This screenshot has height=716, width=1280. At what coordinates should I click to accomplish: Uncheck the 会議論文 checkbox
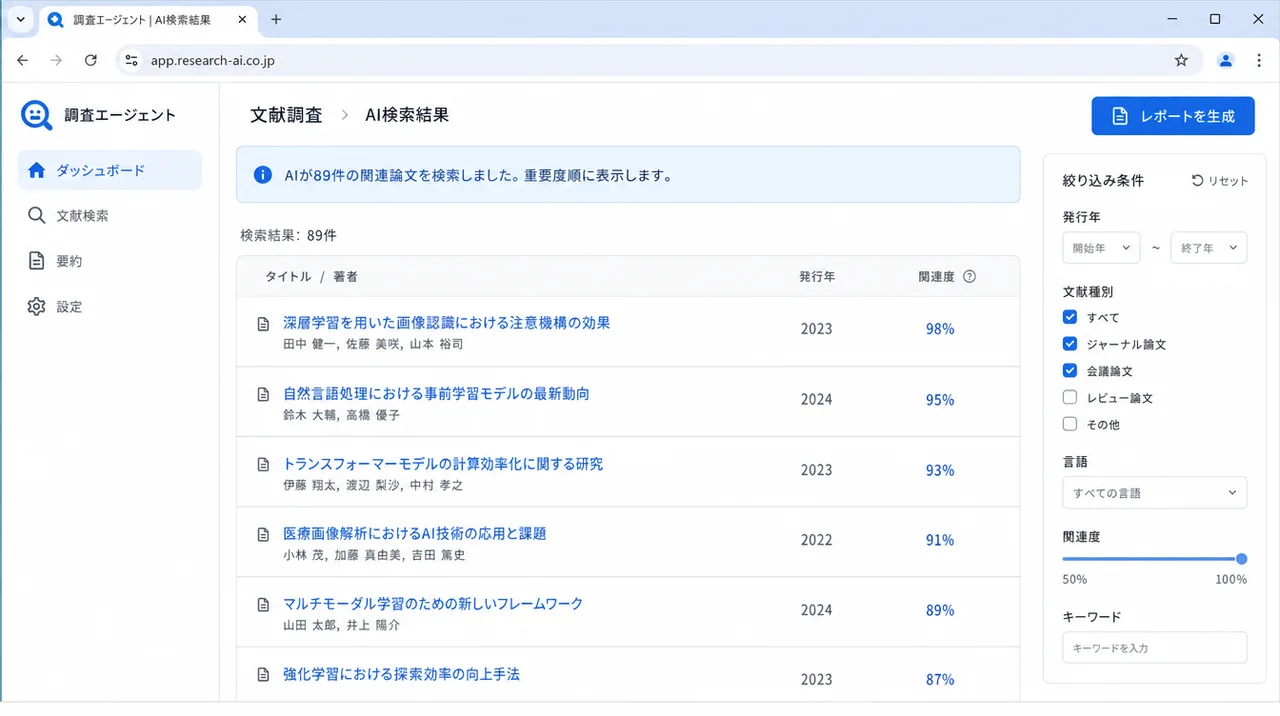[x=1070, y=370]
